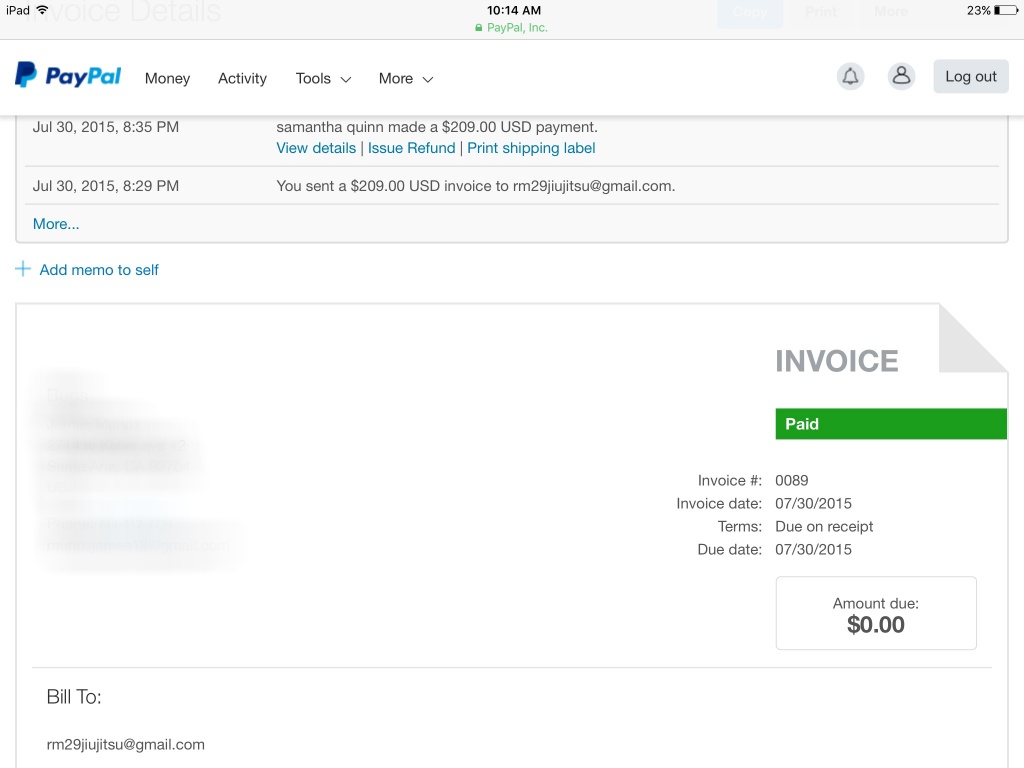The image size is (1024, 768).
Task: Select the samantha quinn payment entry text
Action: coord(437,127)
